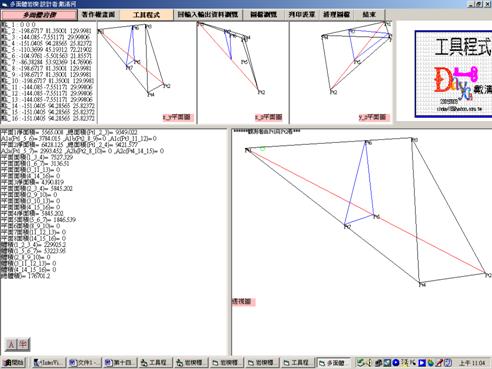Open the 著作權畫面 menu item
This screenshot has height=369, width=492.
tap(98, 15)
